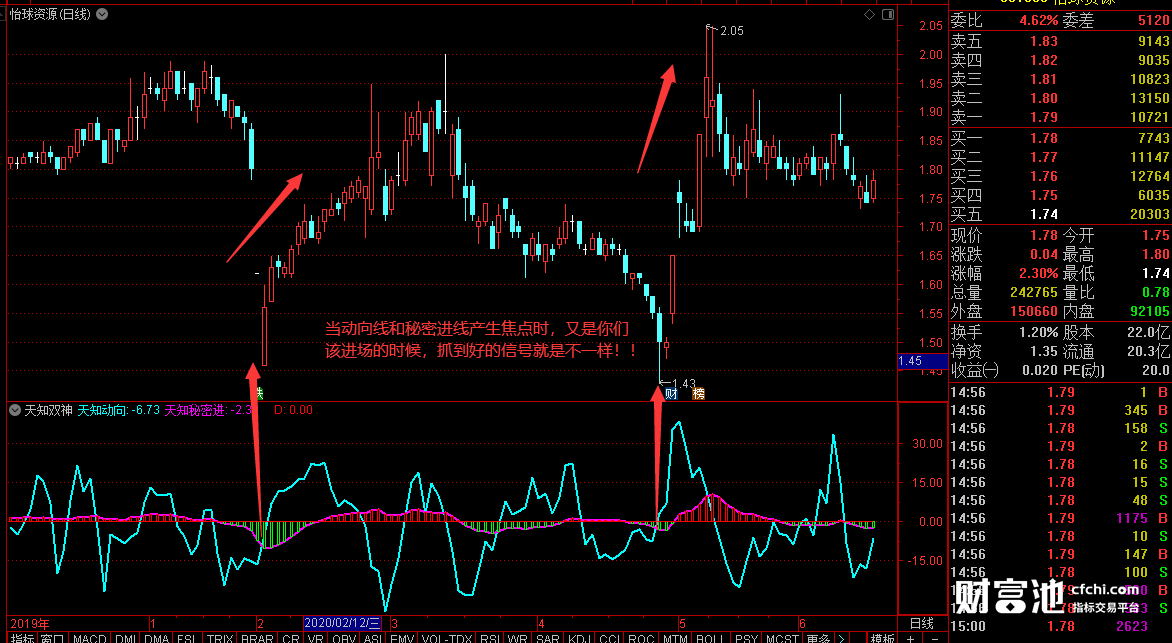Choose the KDJ indicator tab
The image size is (1172, 643).
(579, 639)
